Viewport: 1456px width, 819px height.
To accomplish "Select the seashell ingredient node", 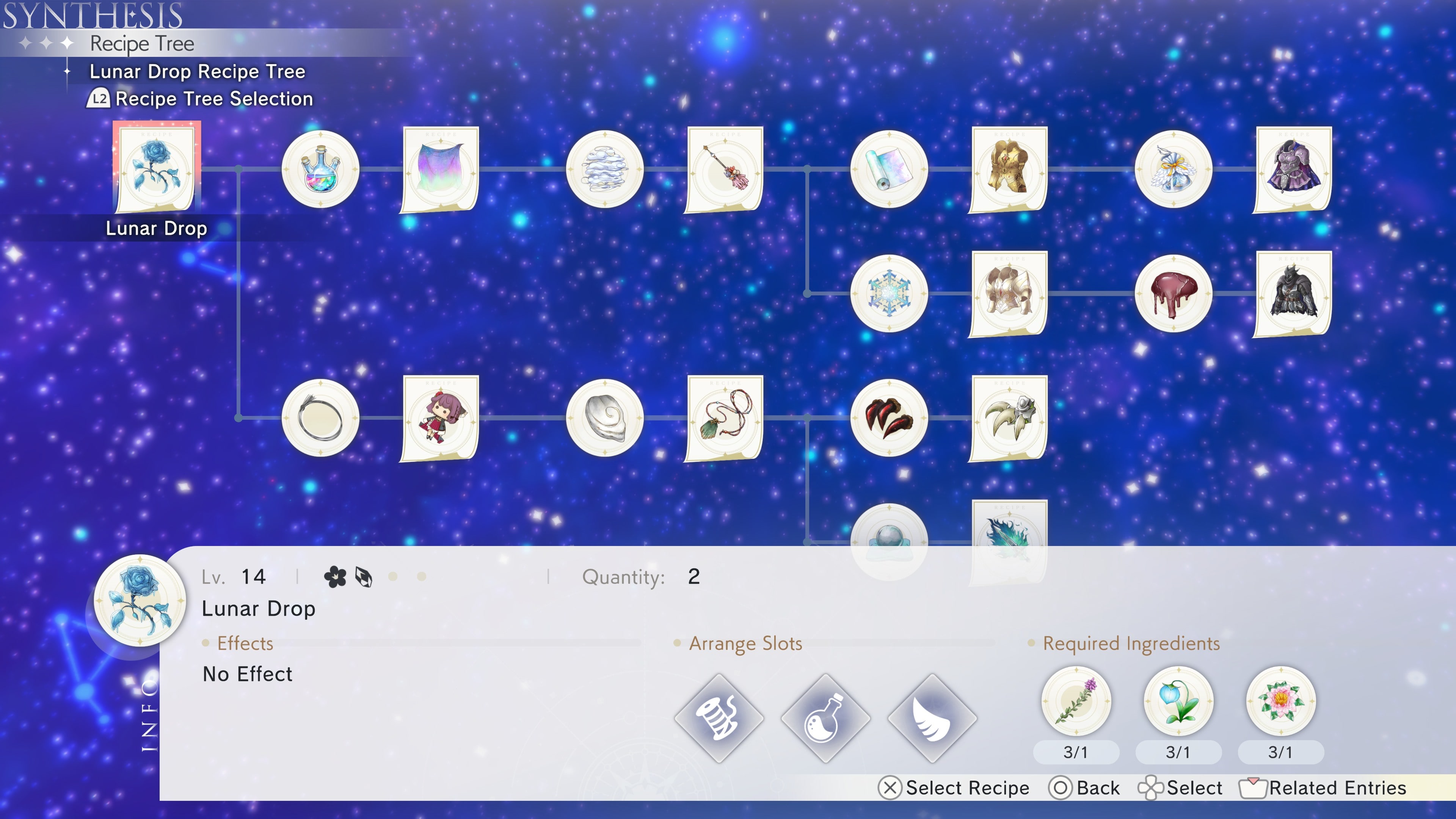I will pos(607,418).
